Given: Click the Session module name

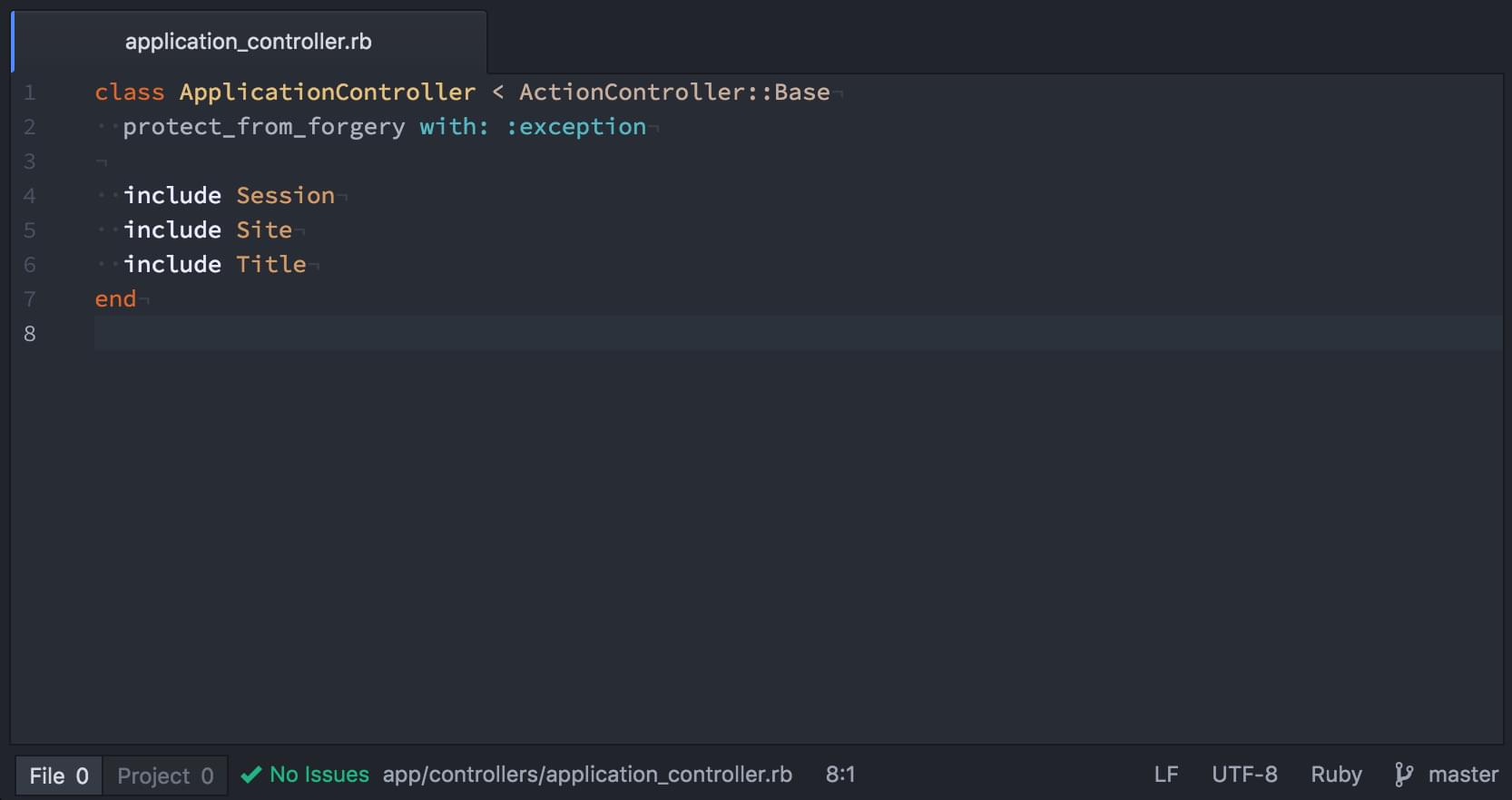Looking at the screenshot, I should pyautogui.click(x=285, y=196).
